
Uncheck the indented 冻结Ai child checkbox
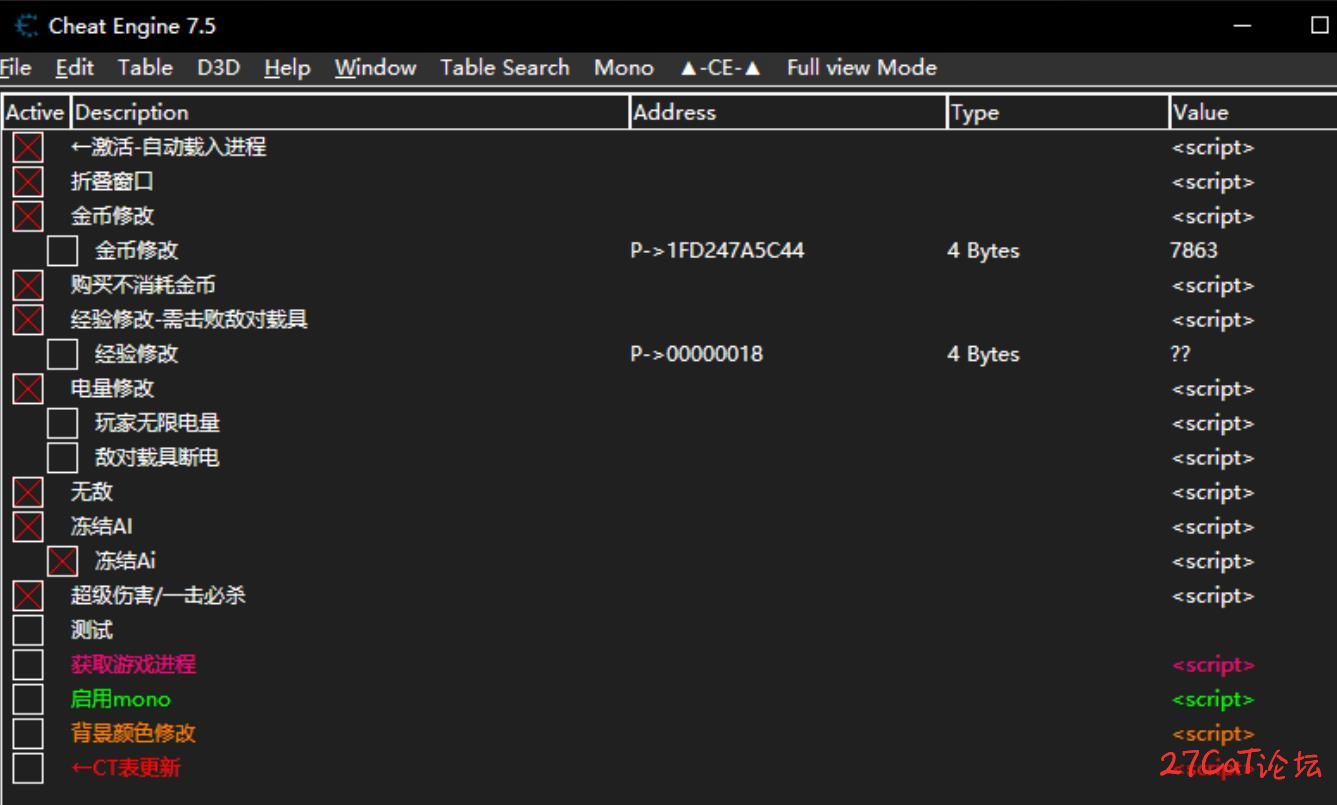[62, 561]
